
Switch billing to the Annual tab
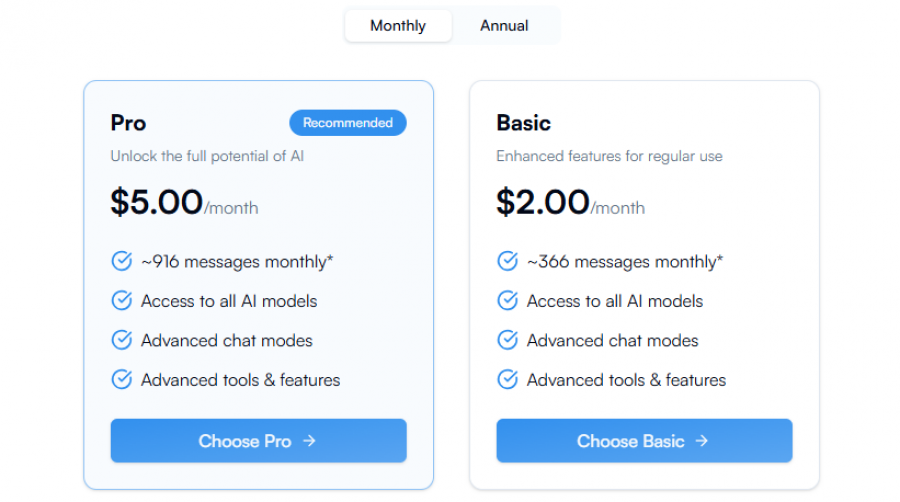504,26
